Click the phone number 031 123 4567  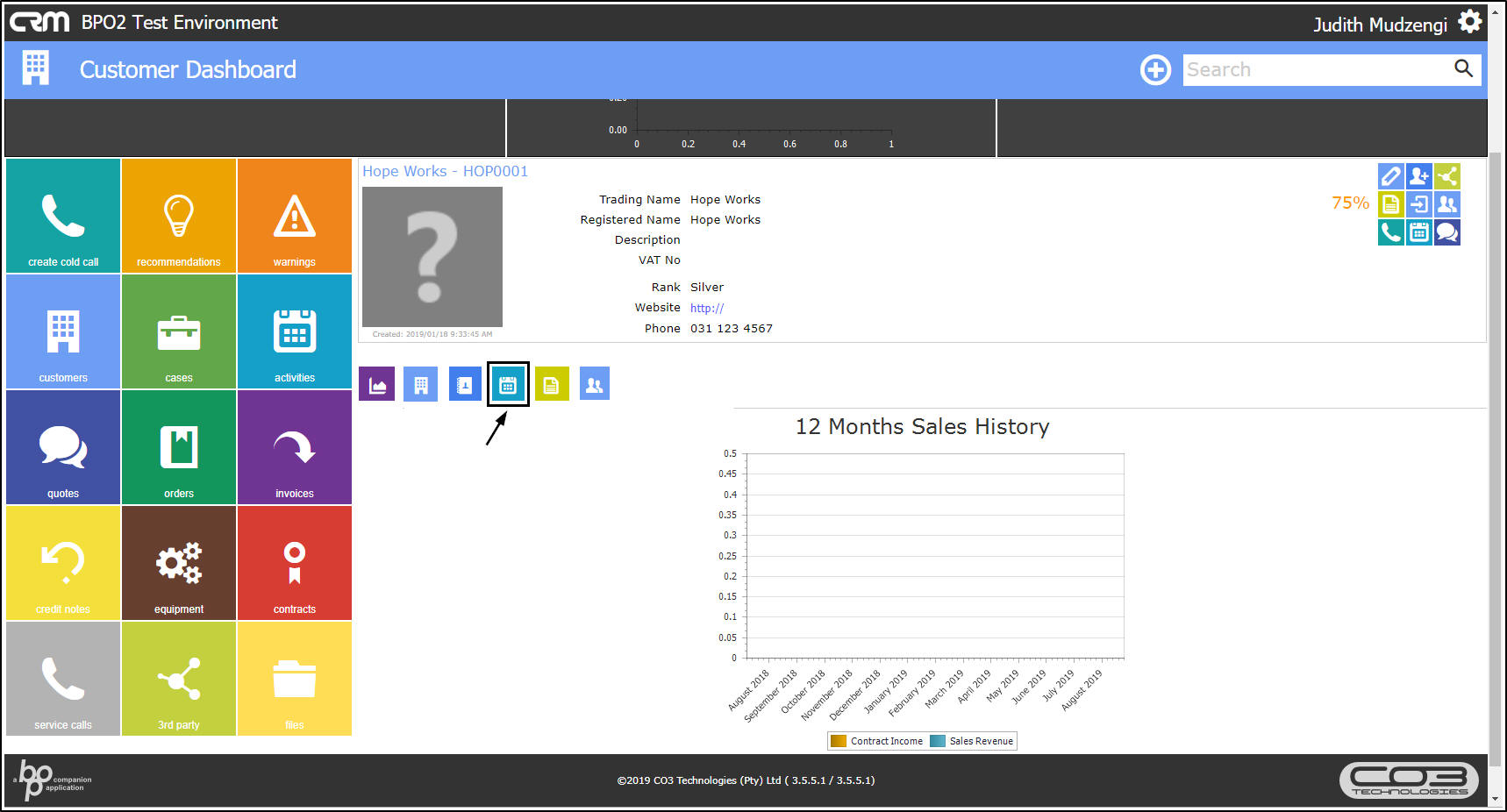point(732,328)
